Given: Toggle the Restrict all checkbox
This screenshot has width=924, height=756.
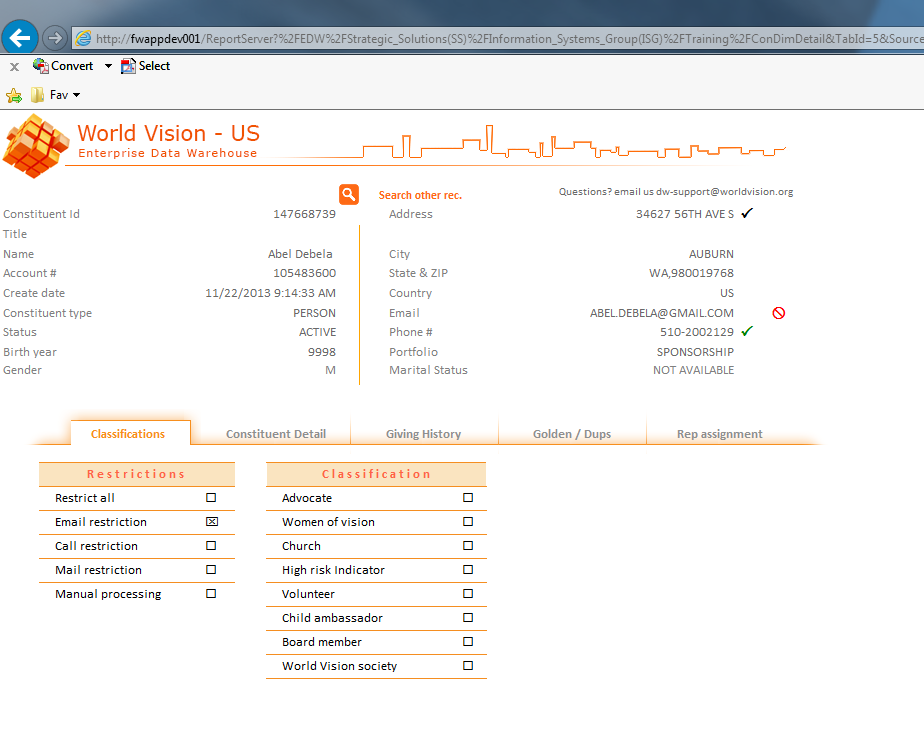Looking at the screenshot, I should point(211,497).
